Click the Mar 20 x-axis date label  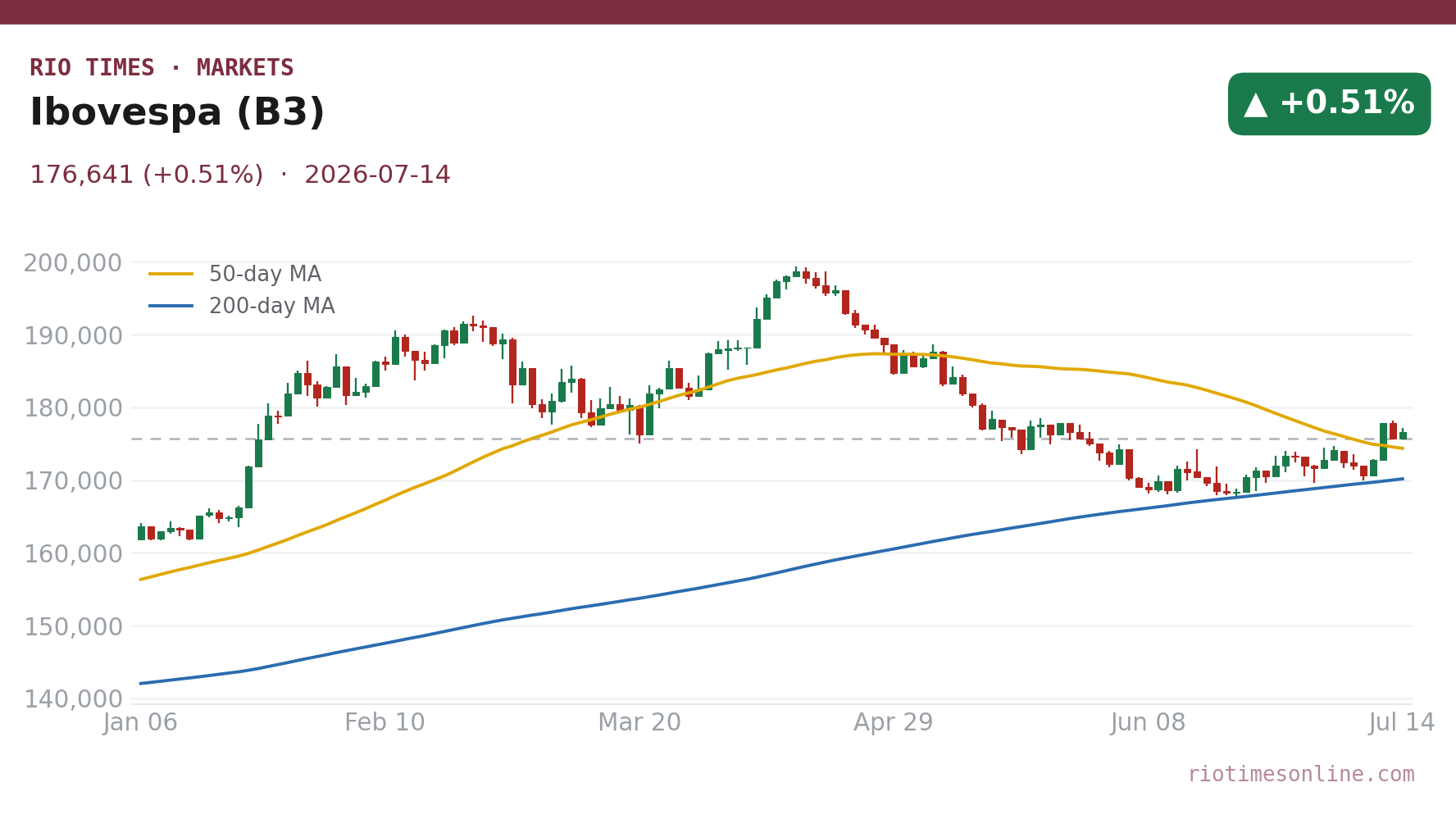coord(639,723)
